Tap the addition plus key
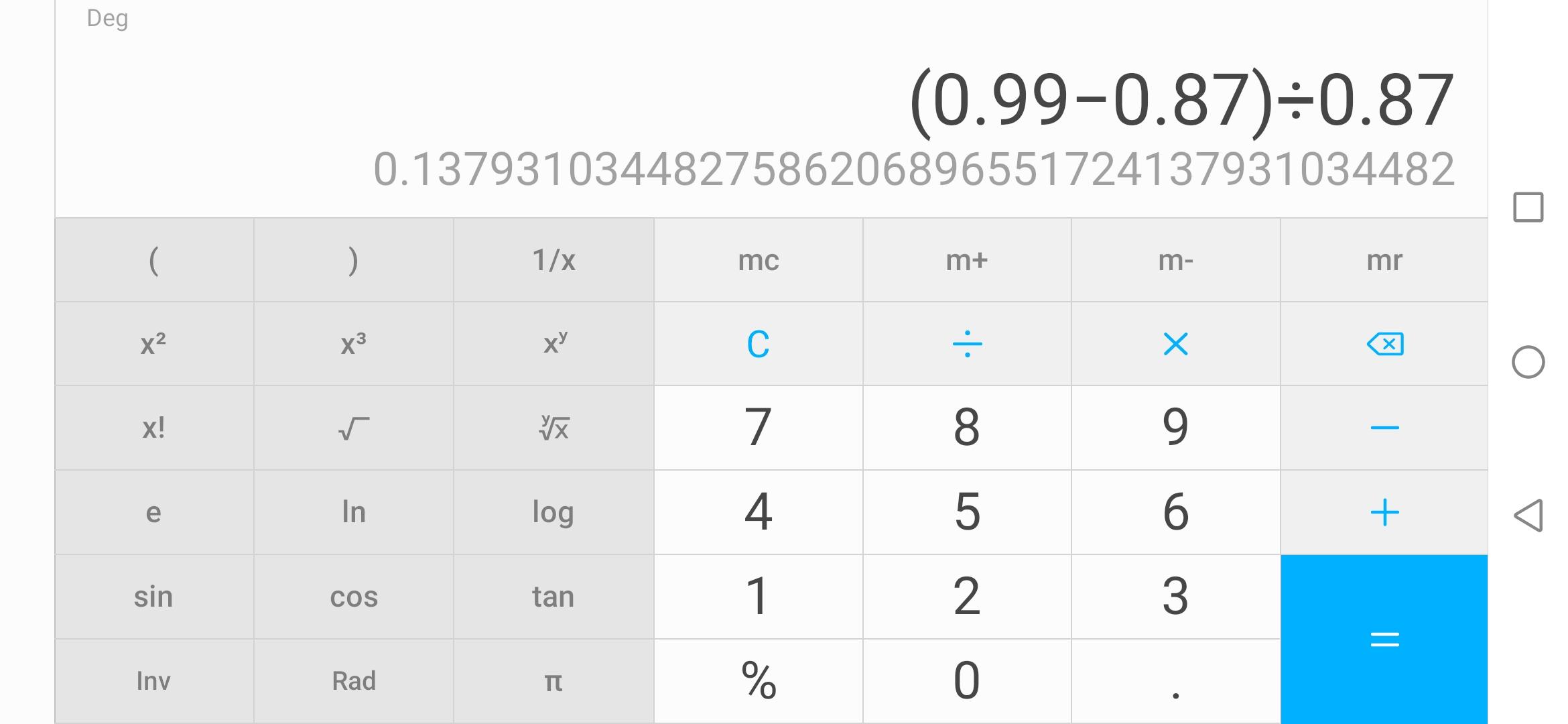 1384,512
